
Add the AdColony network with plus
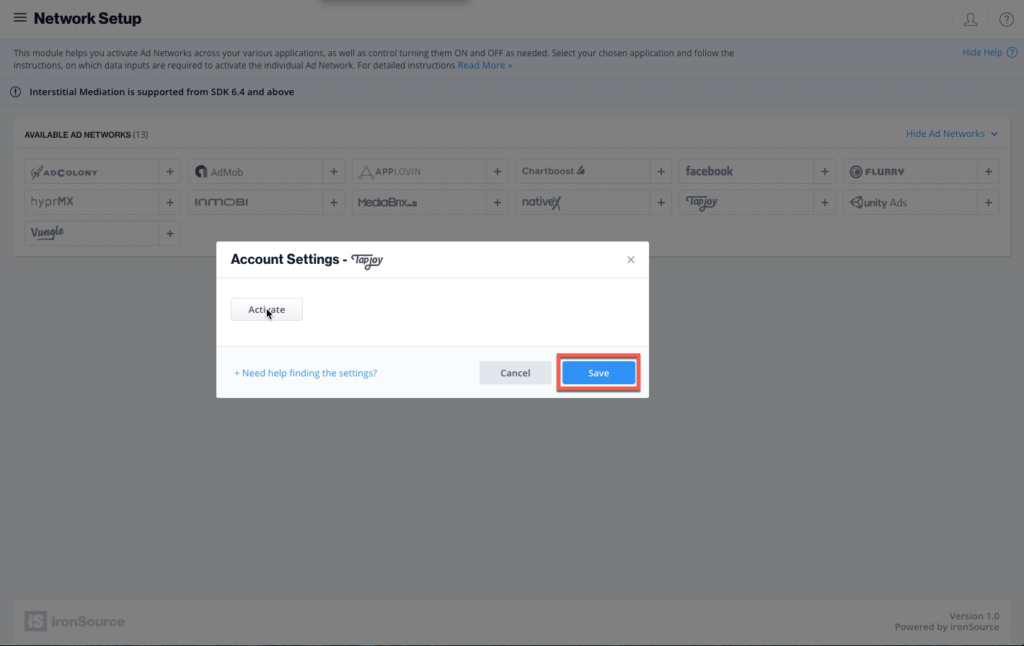click(x=170, y=172)
